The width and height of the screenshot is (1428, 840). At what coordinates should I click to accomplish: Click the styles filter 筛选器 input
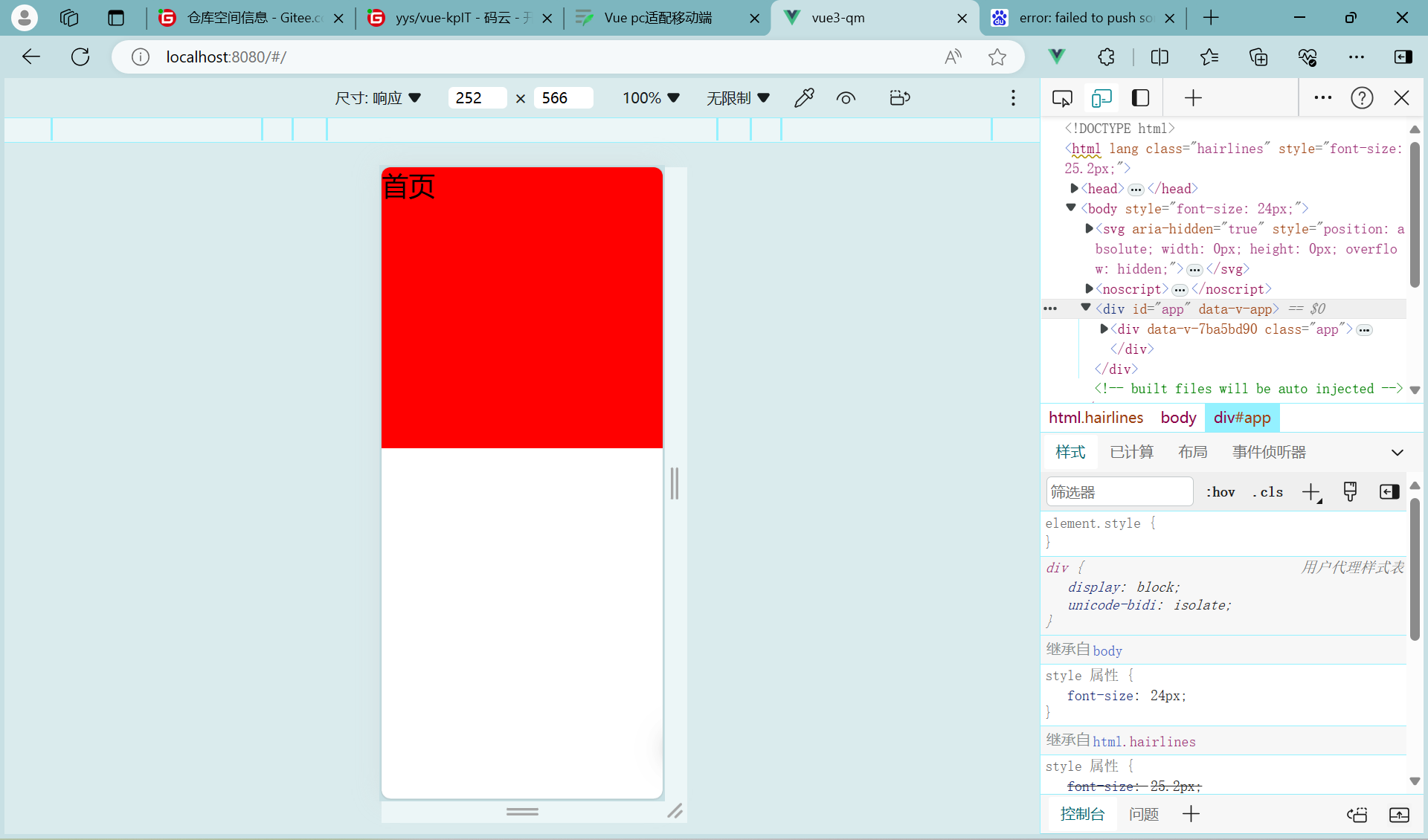point(1119,491)
